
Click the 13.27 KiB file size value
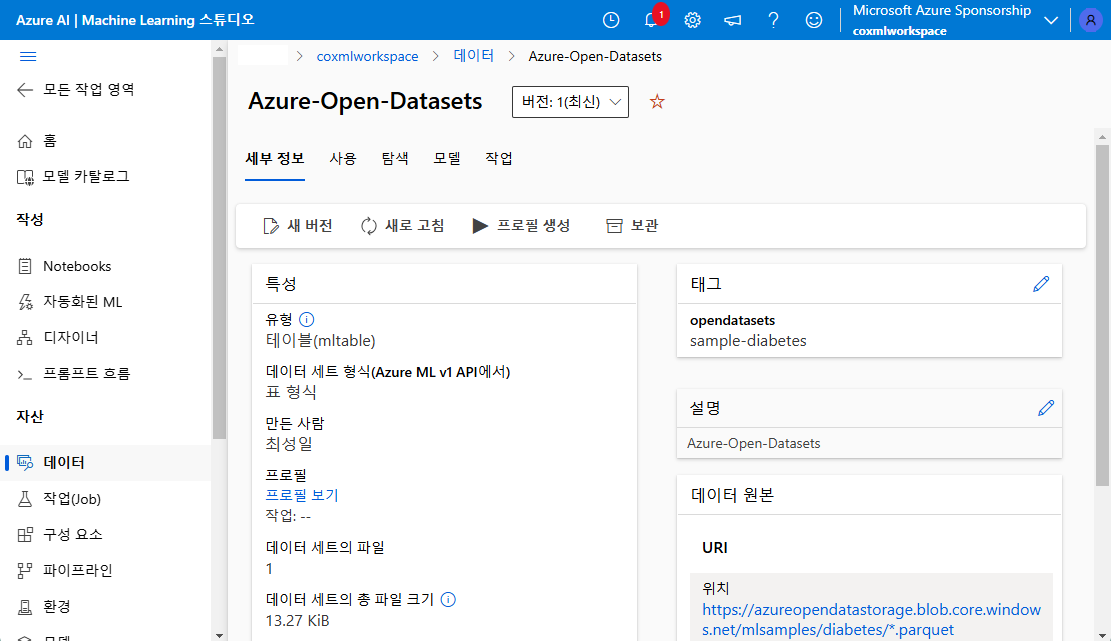[x=298, y=620]
